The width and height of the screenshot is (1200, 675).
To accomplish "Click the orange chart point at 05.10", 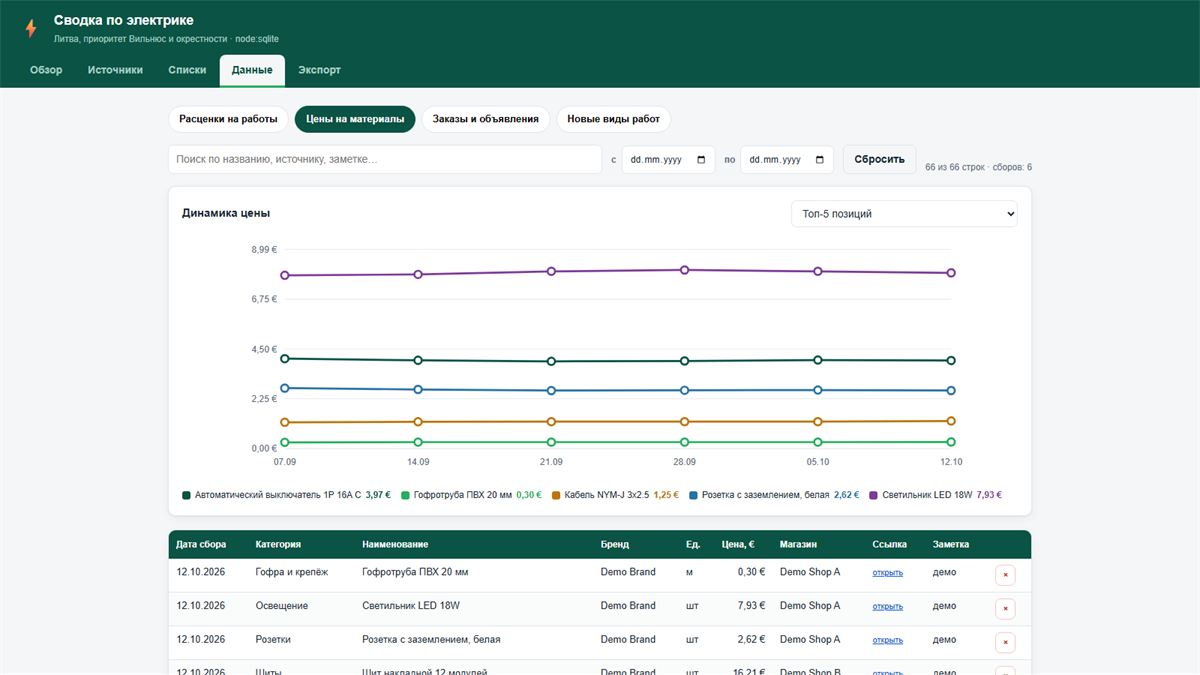I will [x=818, y=422].
